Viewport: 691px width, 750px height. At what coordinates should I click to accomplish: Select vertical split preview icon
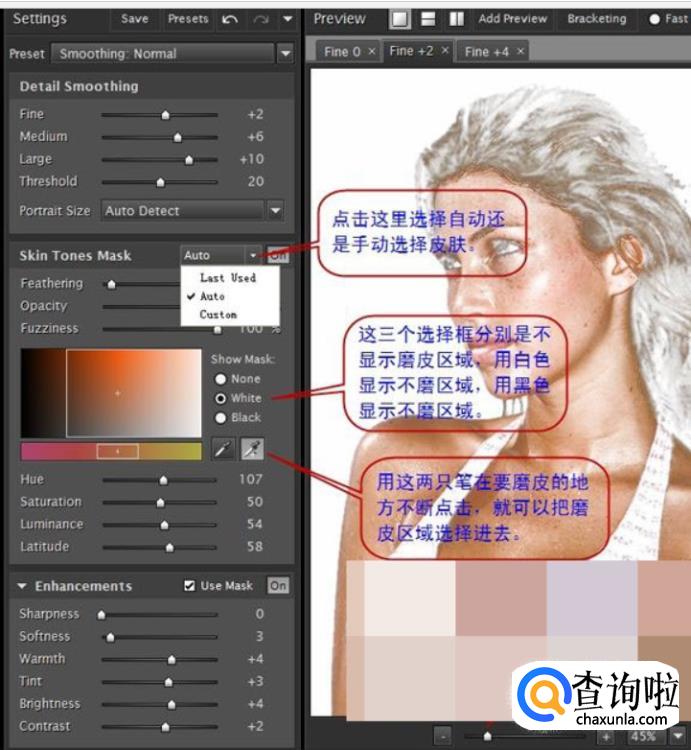(x=457, y=19)
